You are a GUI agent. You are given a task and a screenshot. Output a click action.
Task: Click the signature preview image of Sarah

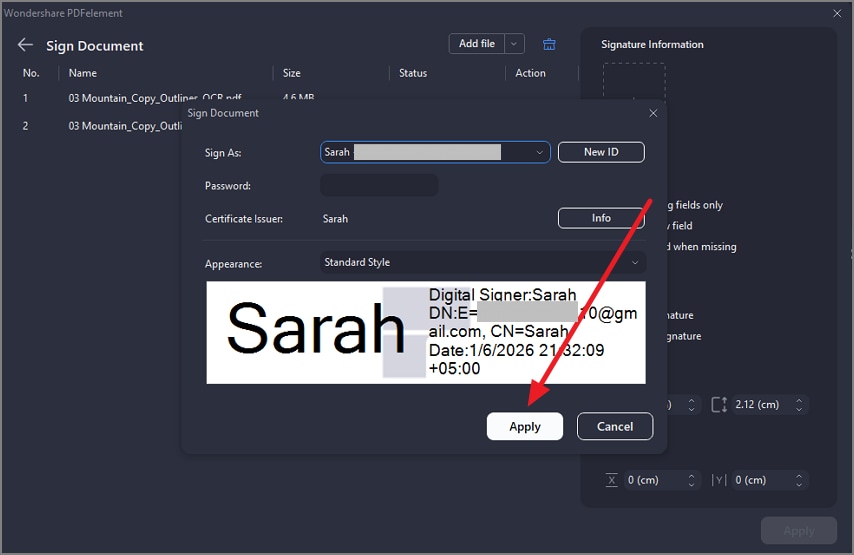click(426, 332)
